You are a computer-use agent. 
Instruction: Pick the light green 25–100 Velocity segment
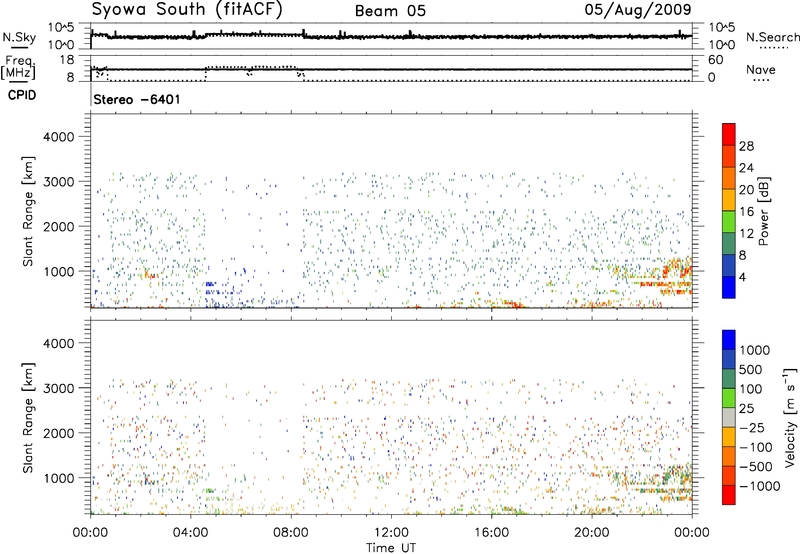click(x=729, y=398)
